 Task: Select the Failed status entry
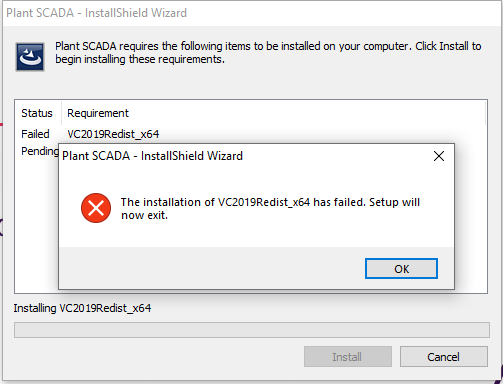35,134
